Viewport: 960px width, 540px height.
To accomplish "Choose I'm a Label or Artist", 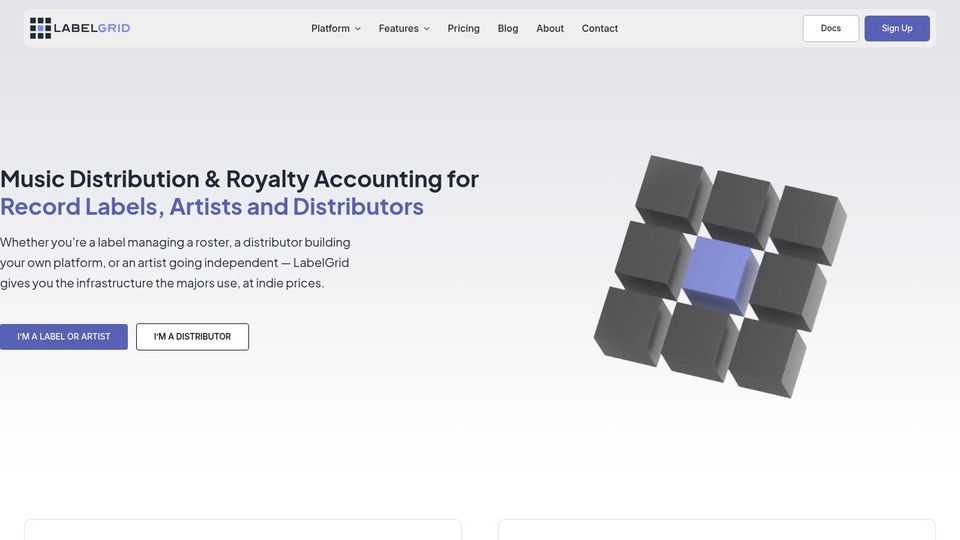I will coord(64,337).
